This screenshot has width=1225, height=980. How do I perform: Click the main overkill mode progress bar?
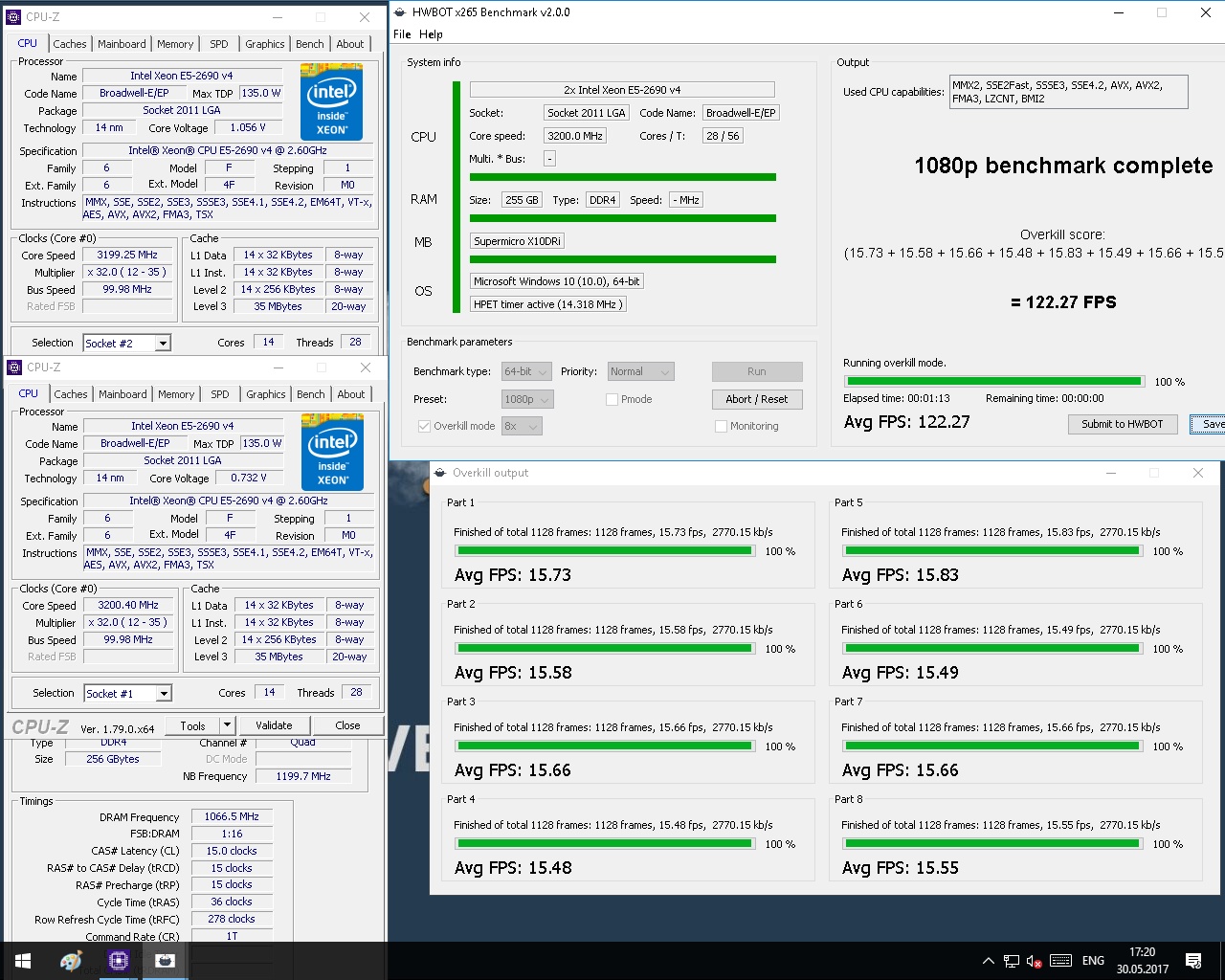coord(992,381)
